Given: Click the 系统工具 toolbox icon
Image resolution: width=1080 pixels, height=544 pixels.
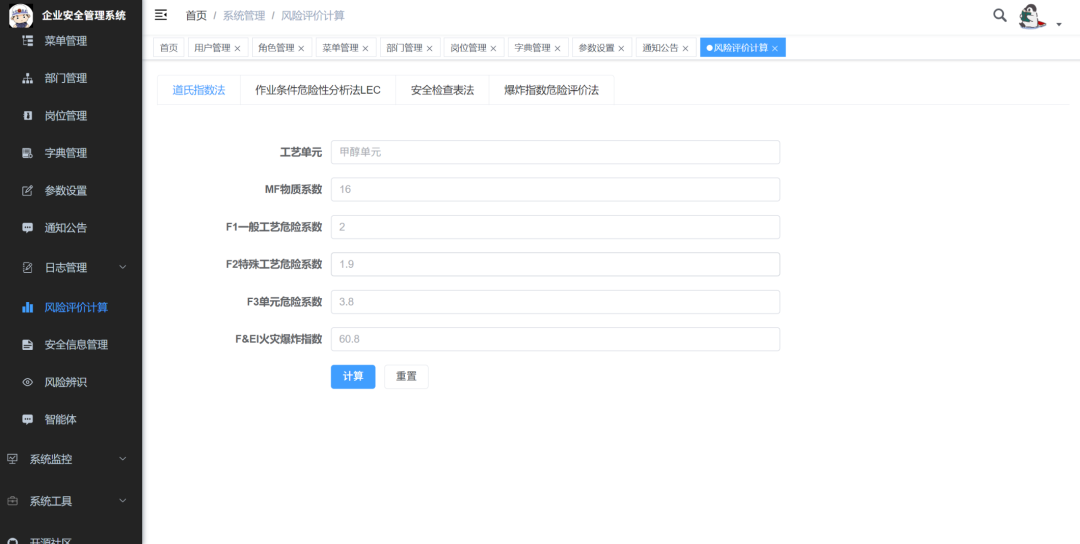Looking at the screenshot, I should tap(12, 501).
